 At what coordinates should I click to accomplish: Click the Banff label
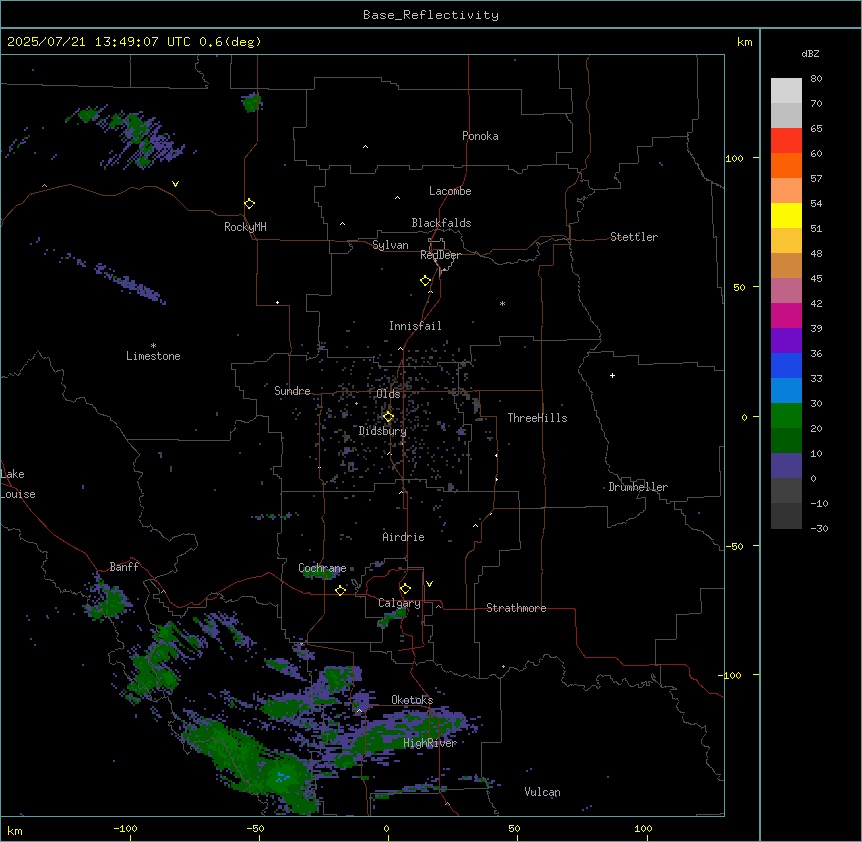[124, 567]
